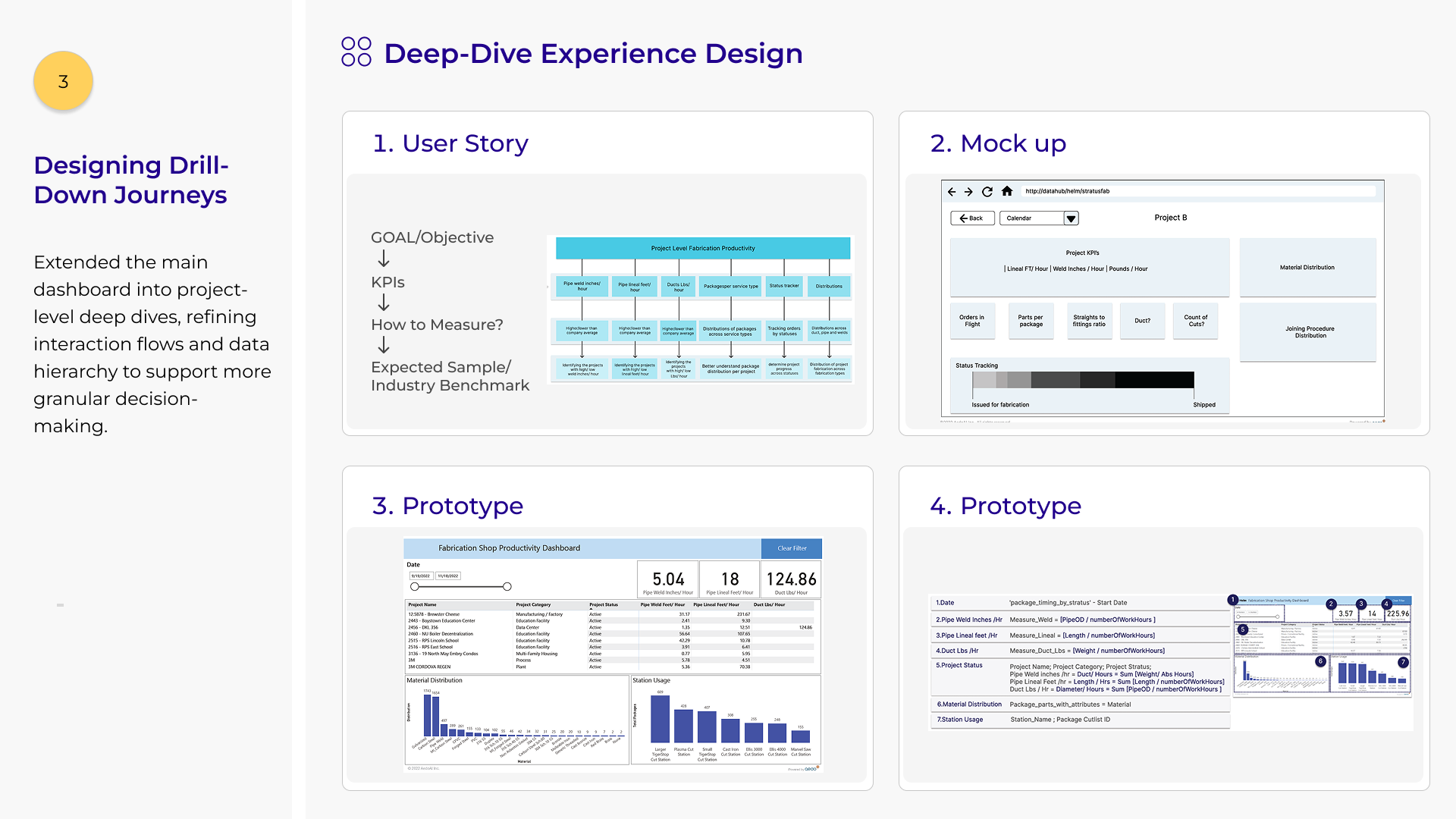This screenshot has width=1456, height=819.
Task: Click annotation marker 1 on prototype thumbnail
Action: pos(1233,600)
